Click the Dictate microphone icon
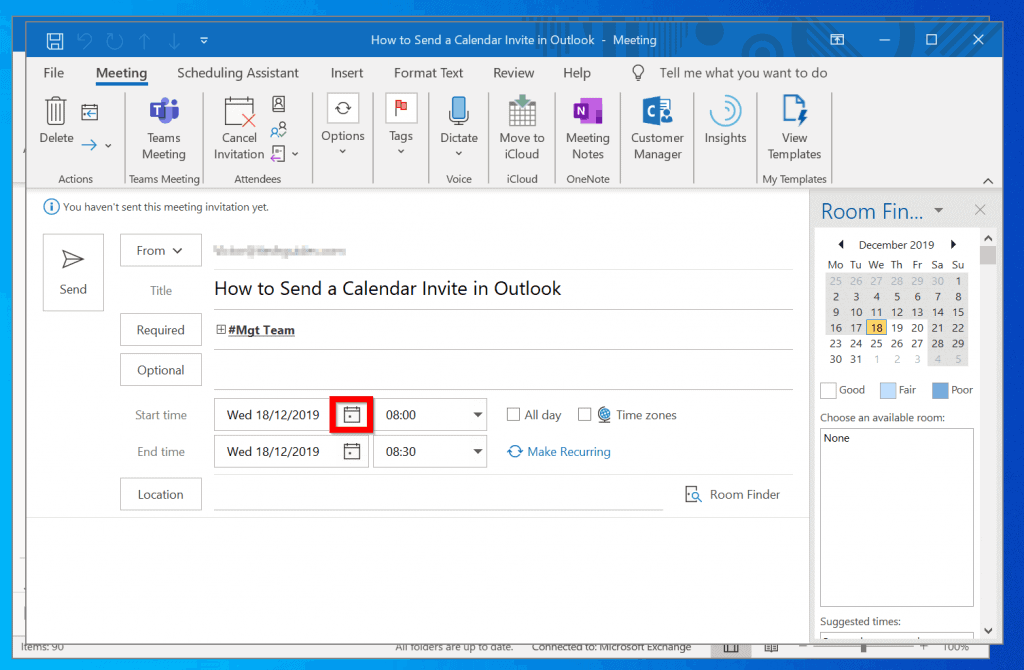 [x=458, y=110]
